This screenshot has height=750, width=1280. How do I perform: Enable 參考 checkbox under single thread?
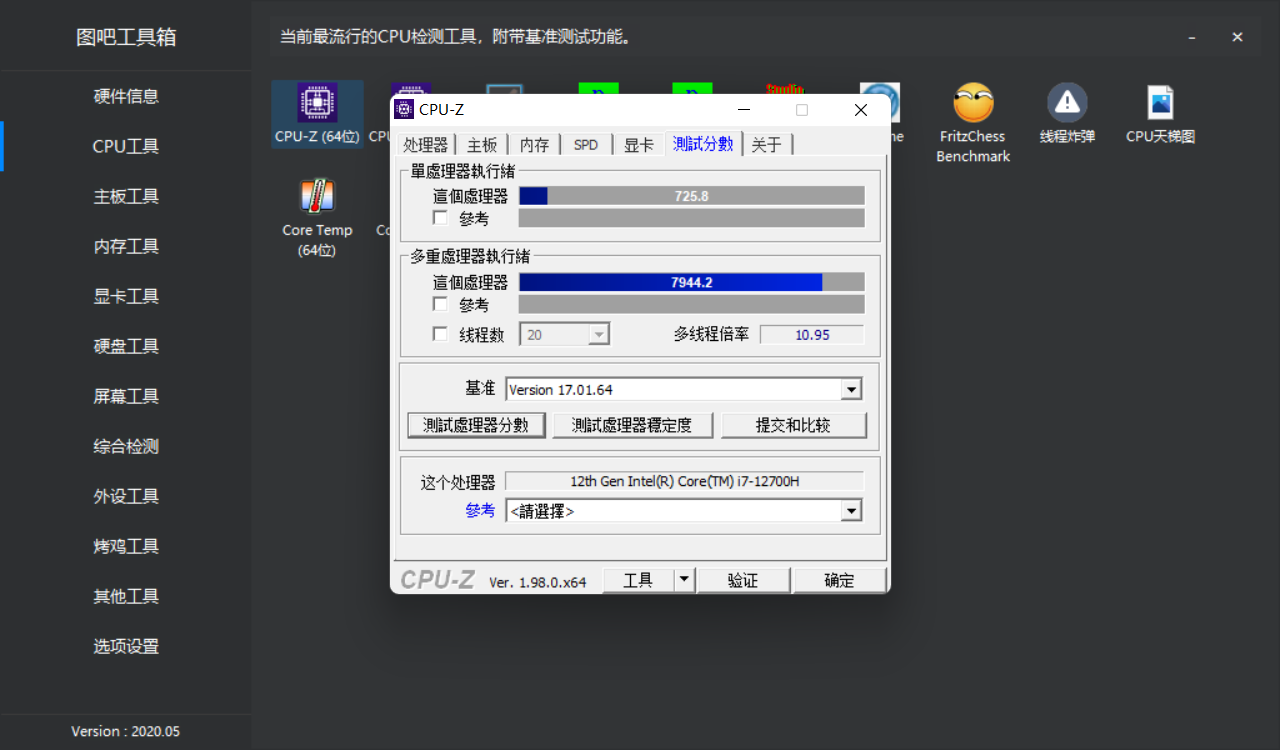440,218
